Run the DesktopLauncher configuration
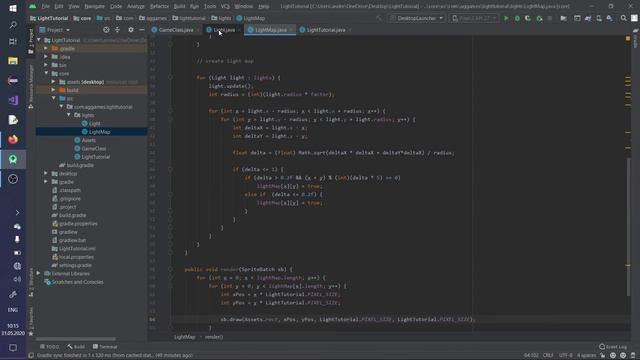The image size is (640, 360). pos(506,18)
